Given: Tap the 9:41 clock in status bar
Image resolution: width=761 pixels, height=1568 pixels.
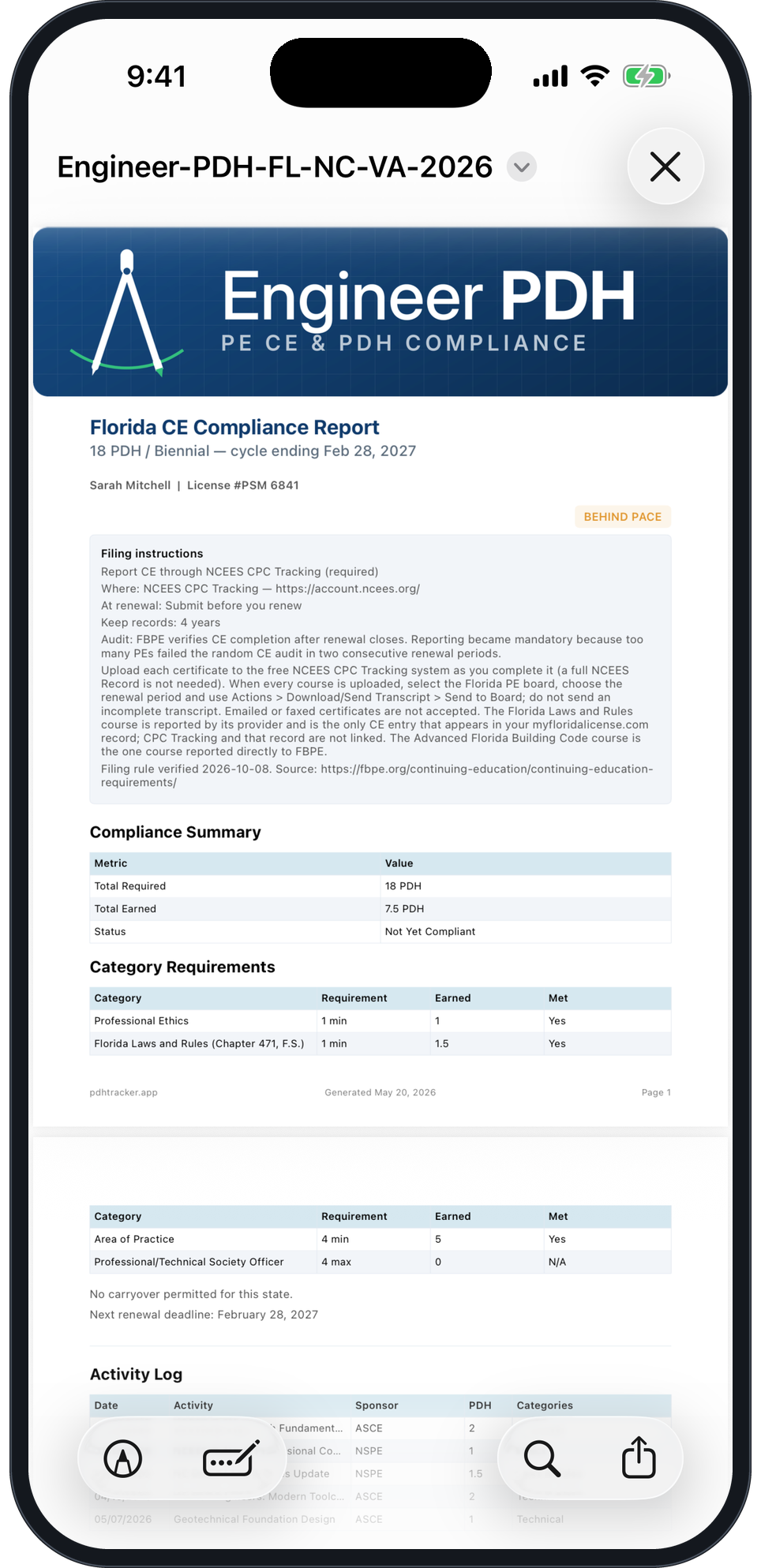Looking at the screenshot, I should [156, 77].
